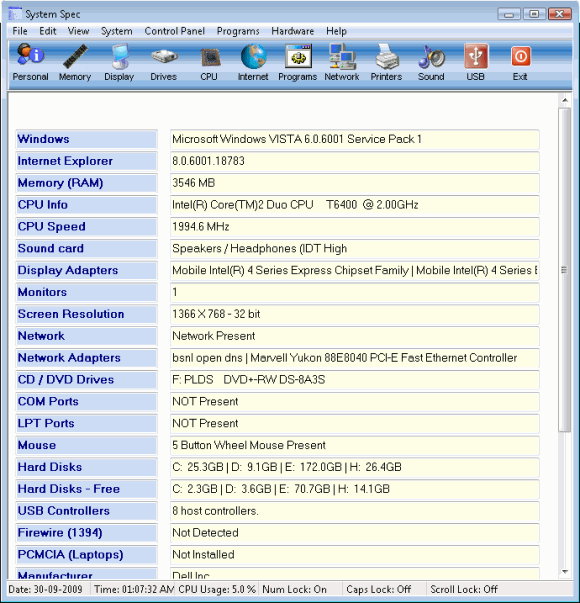The width and height of the screenshot is (580, 603).
Task: Click the Display Adapters label
Action: 87,270
